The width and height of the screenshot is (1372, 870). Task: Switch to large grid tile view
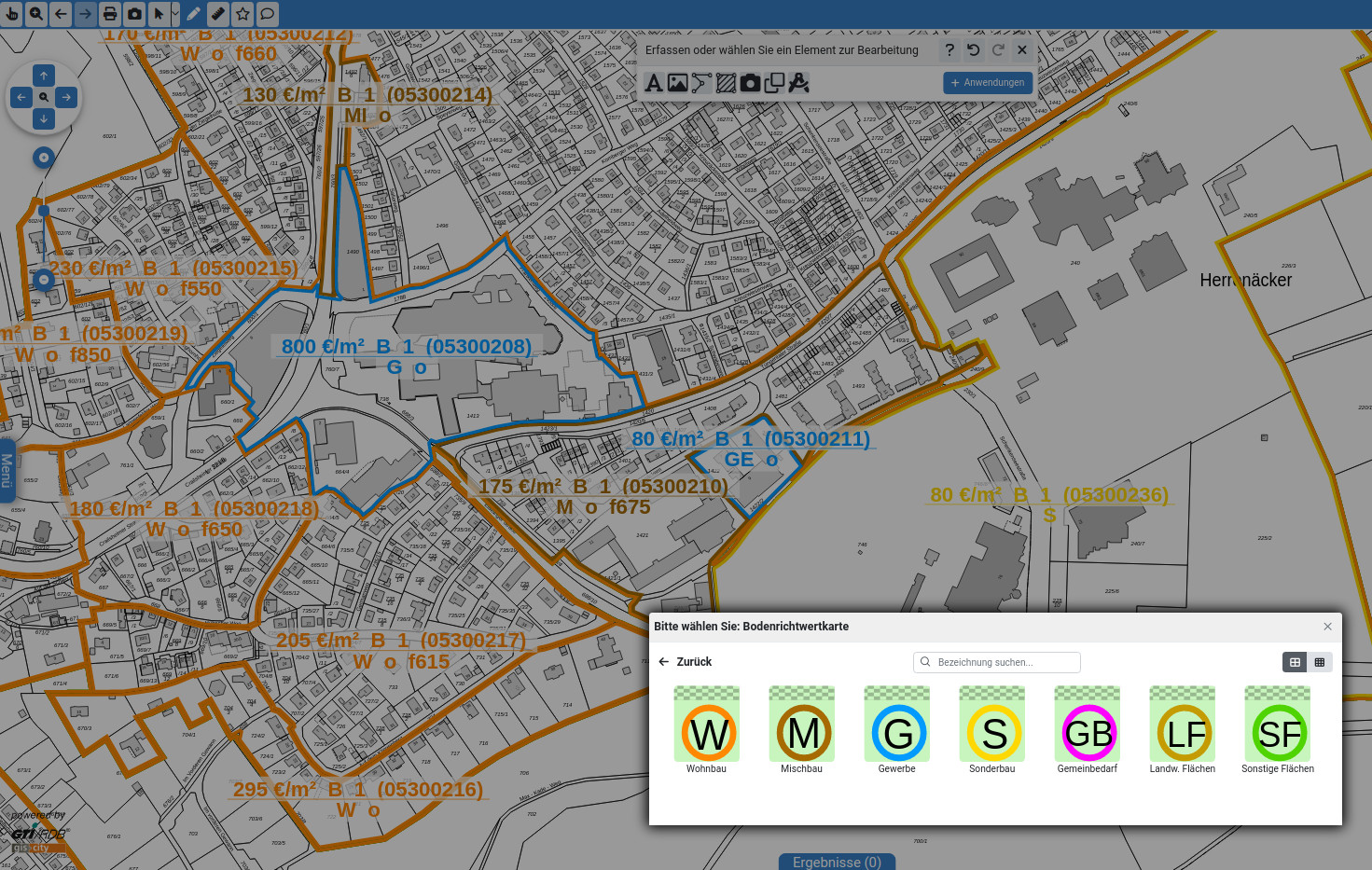pos(1295,662)
